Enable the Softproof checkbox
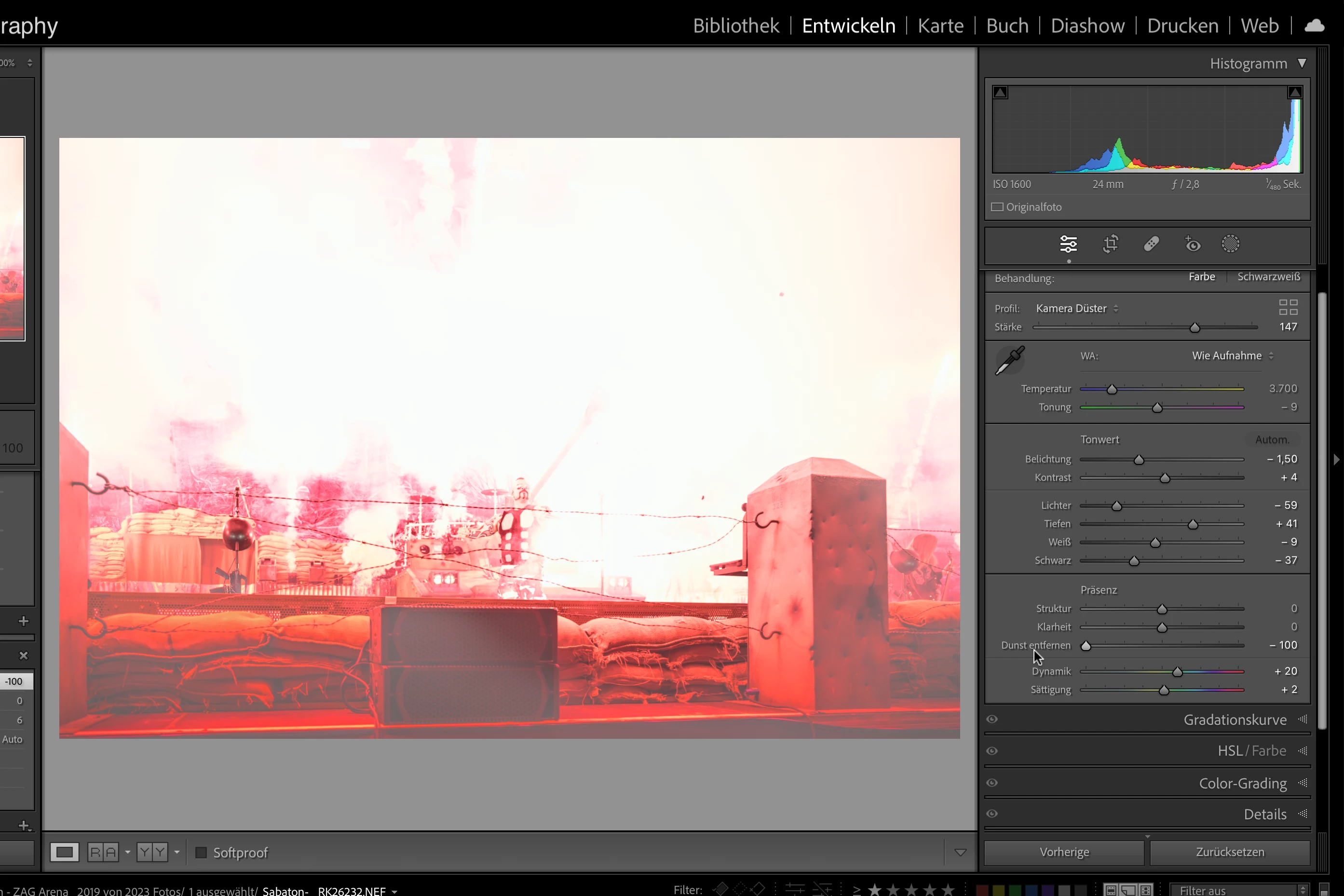This screenshot has width=1344, height=896. point(201,853)
